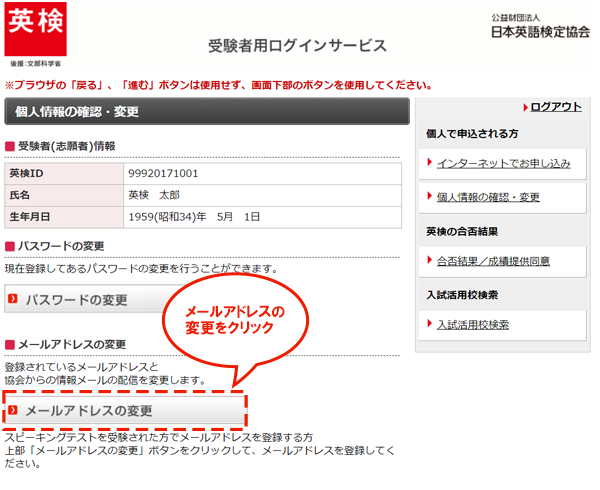Image resolution: width=600 pixels, height=490 pixels.
Task: Click the 生年月日 date value cell
Action: [x=194, y=216]
